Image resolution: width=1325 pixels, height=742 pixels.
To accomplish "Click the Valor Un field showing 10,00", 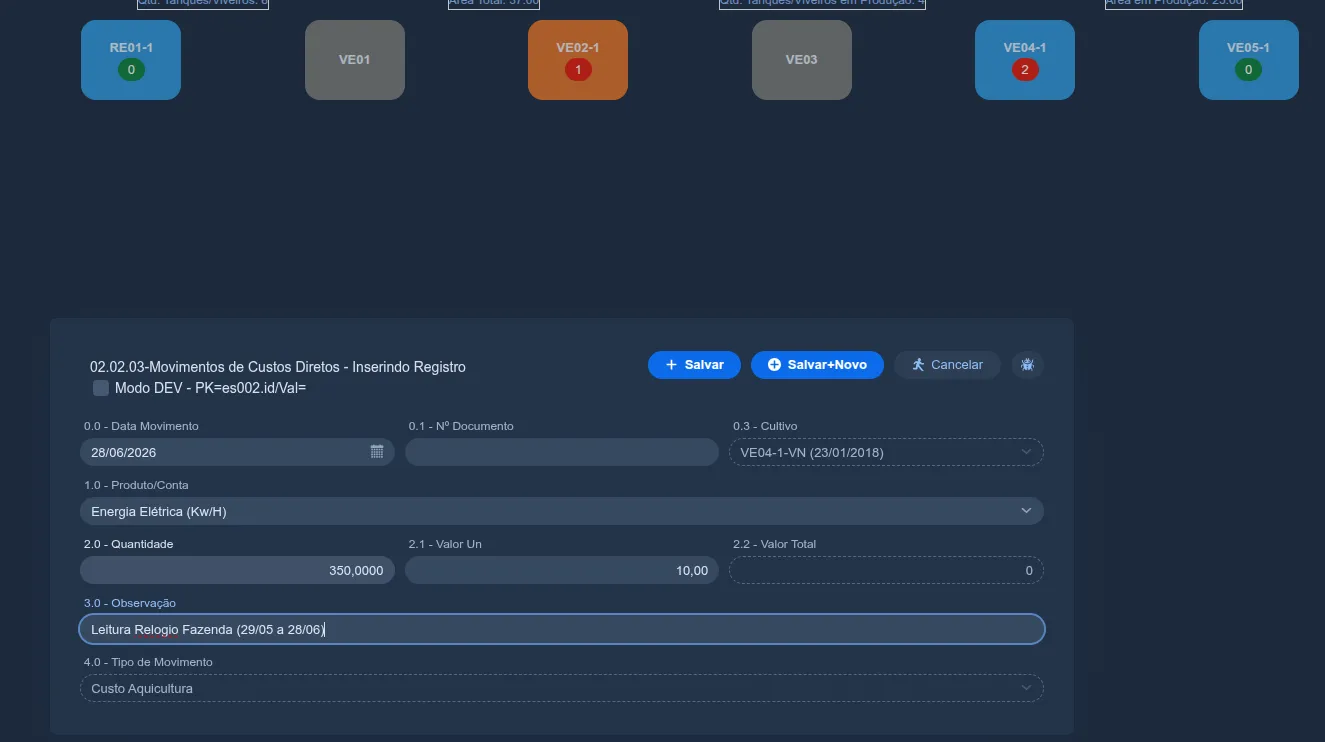I will coord(562,570).
